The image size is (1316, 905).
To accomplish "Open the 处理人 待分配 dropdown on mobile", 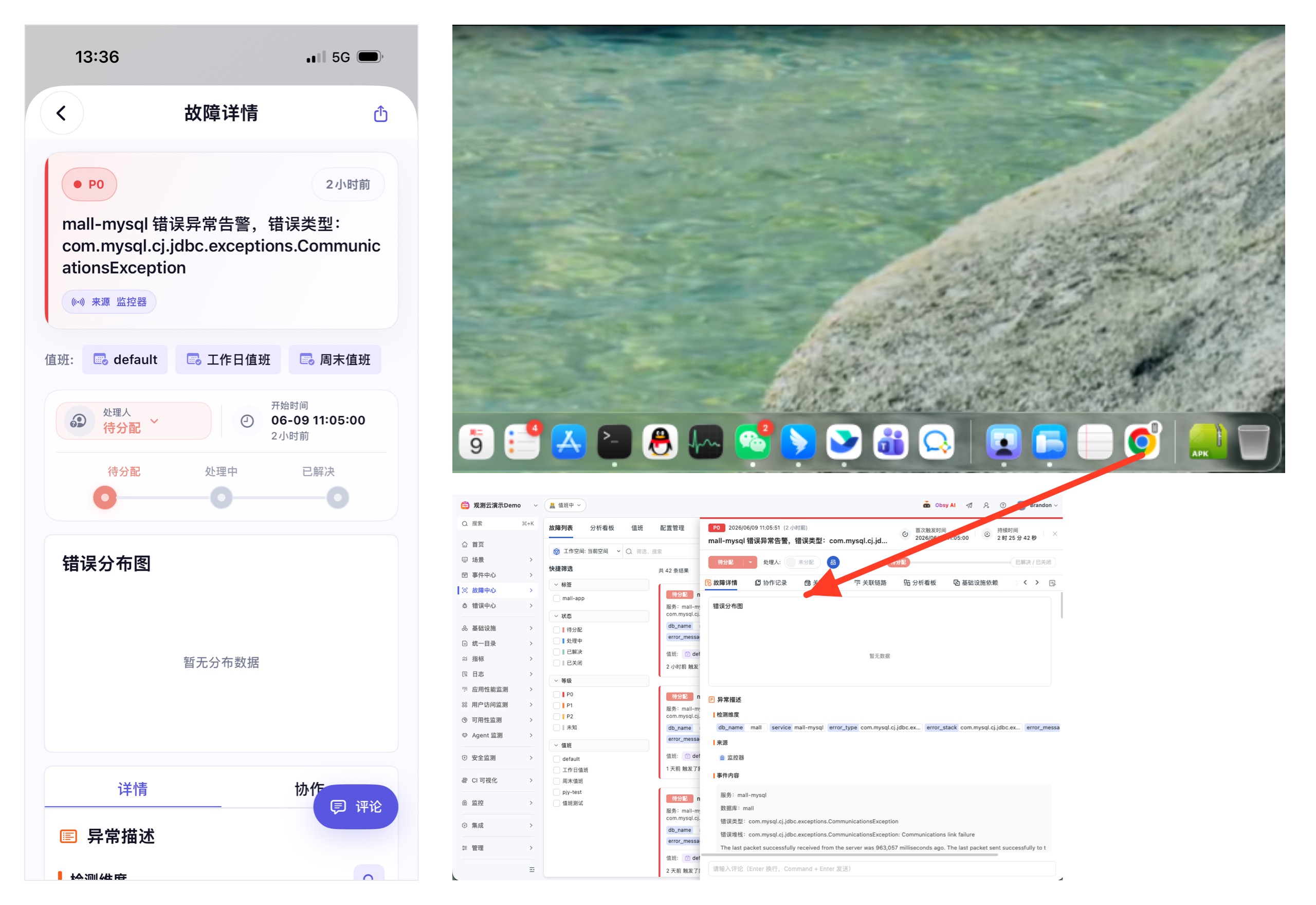I will pos(134,421).
